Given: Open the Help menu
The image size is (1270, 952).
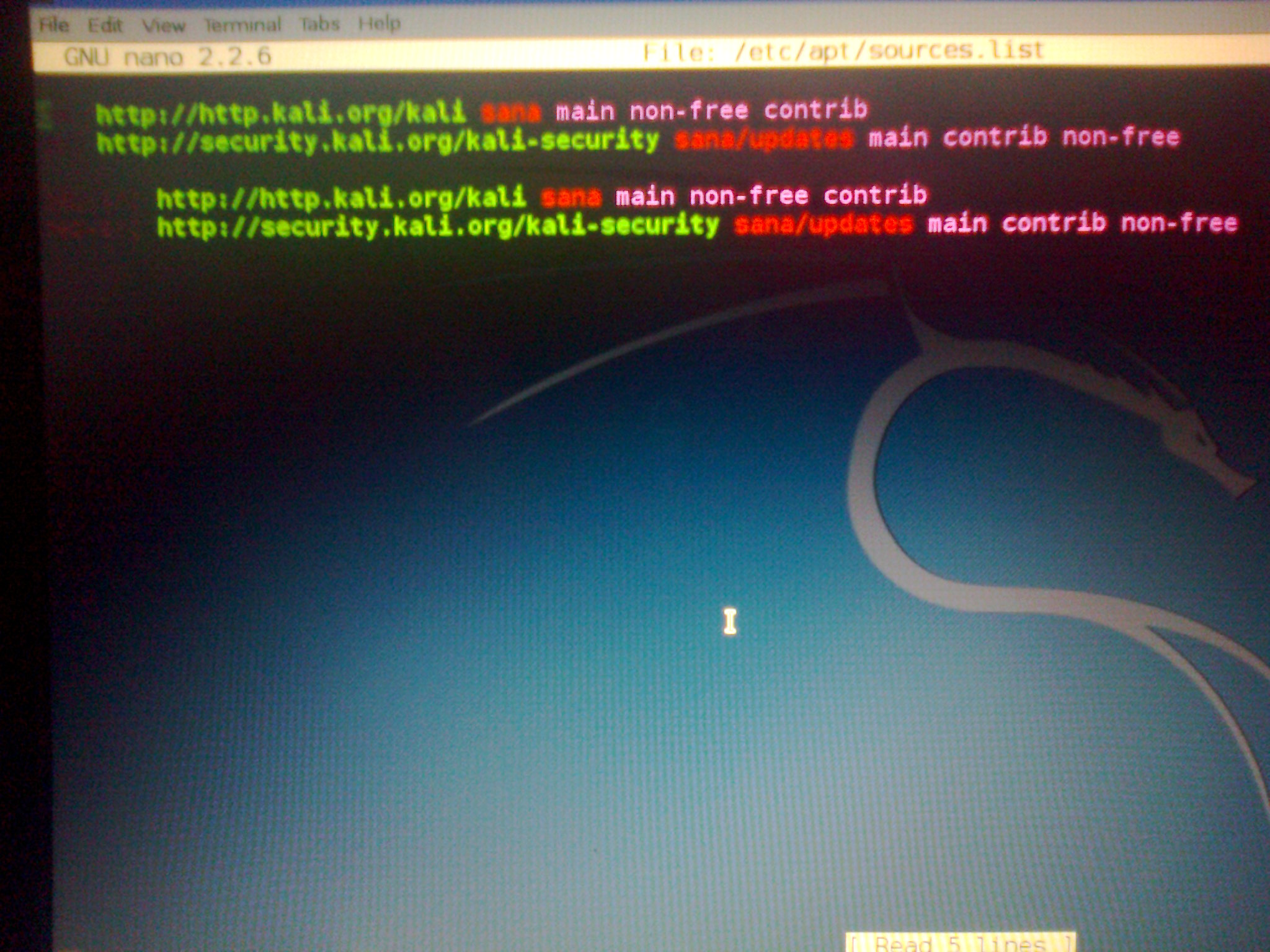Looking at the screenshot, I should 379,24.
